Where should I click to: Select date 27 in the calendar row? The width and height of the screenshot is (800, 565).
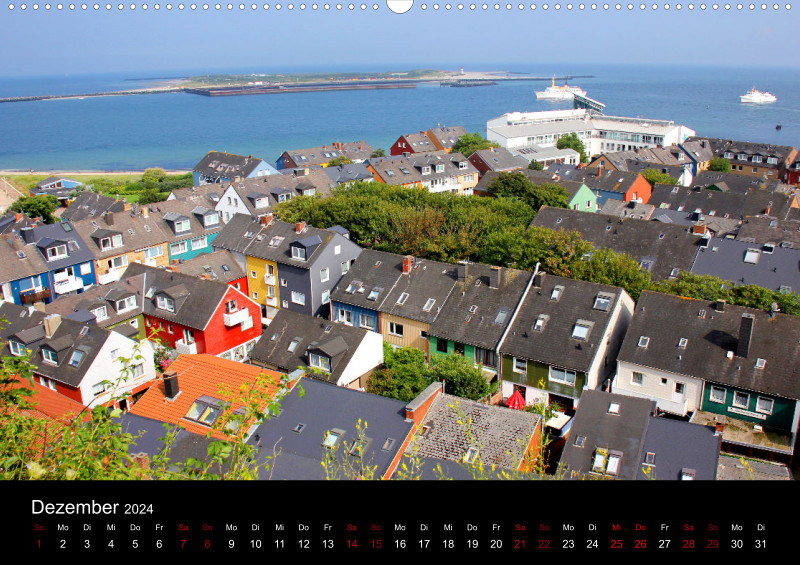(x=665, y=544)
